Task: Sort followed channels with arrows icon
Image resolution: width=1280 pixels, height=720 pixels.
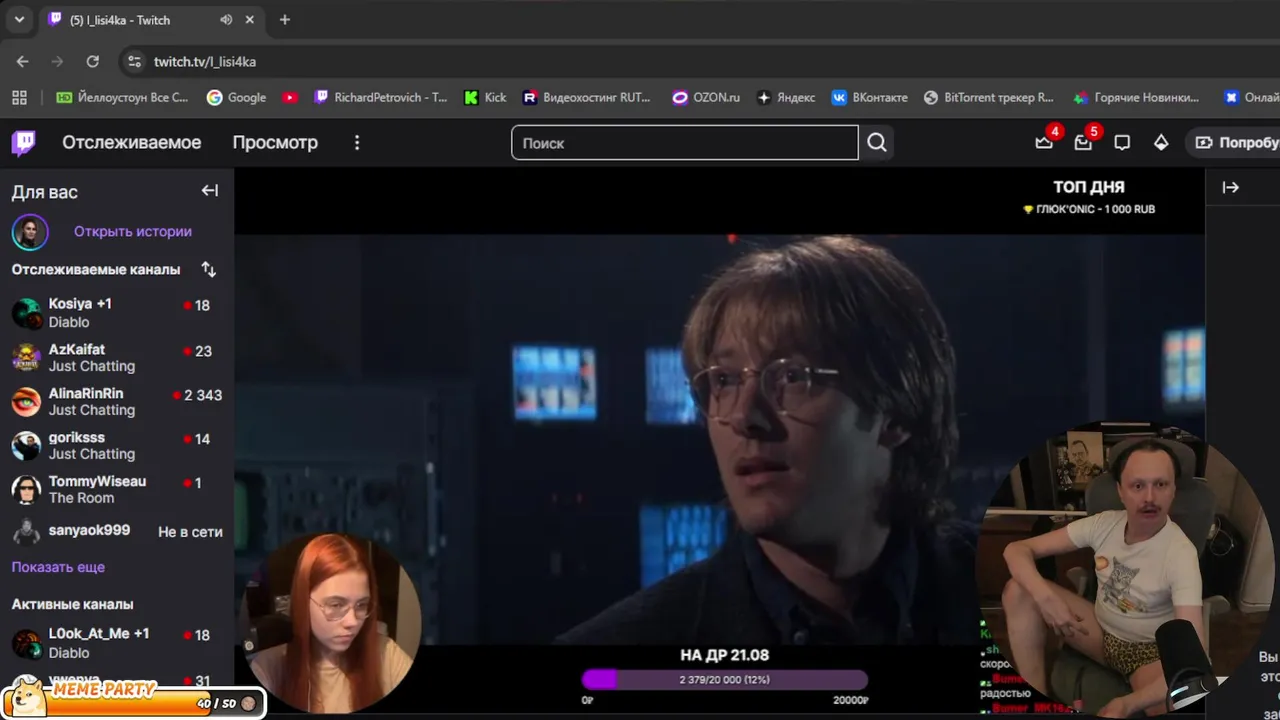Action: 208,270
